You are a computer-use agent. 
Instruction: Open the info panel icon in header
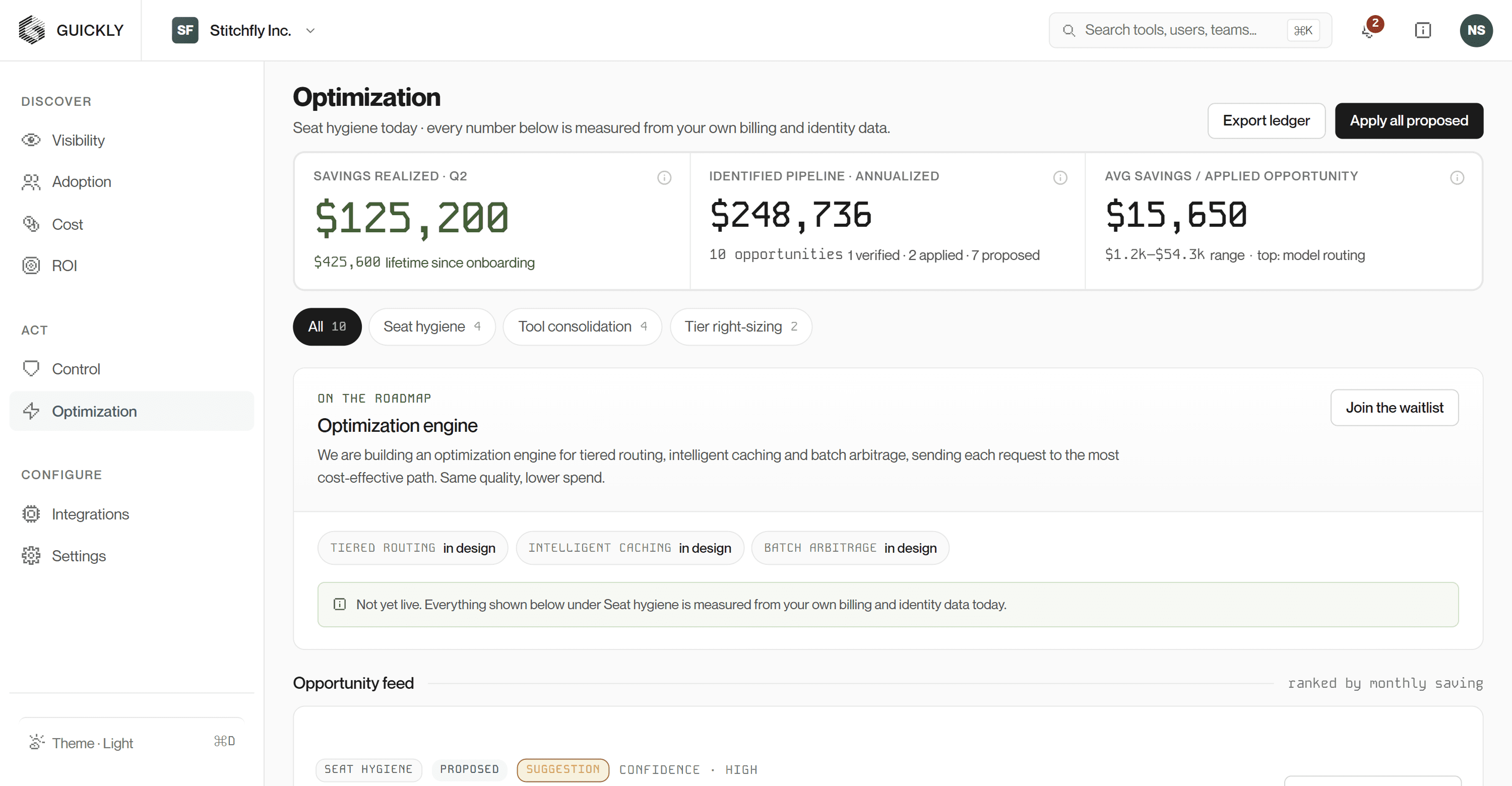[x=1423, y=31]
